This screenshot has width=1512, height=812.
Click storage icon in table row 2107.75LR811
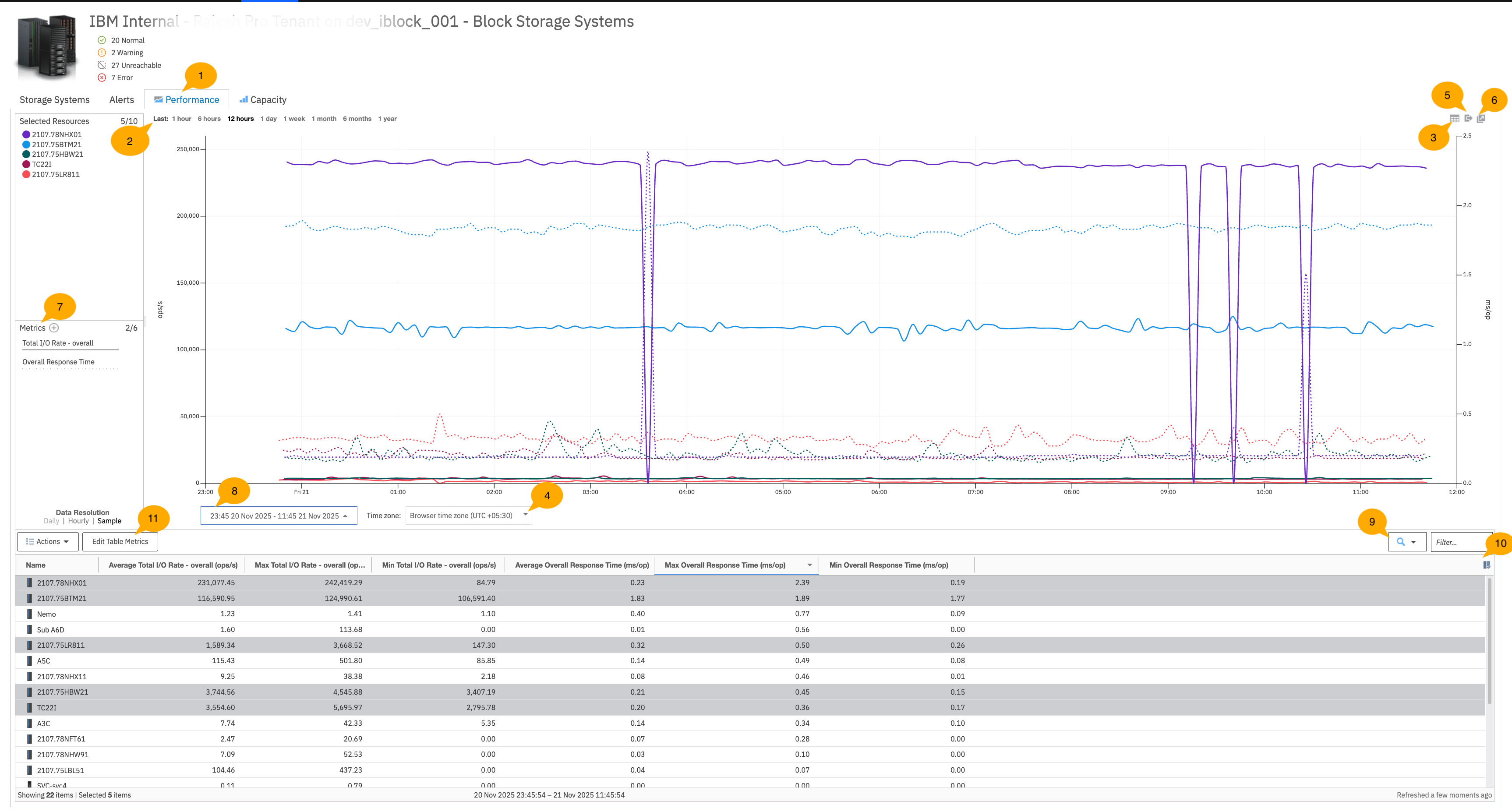click(29, 646)
